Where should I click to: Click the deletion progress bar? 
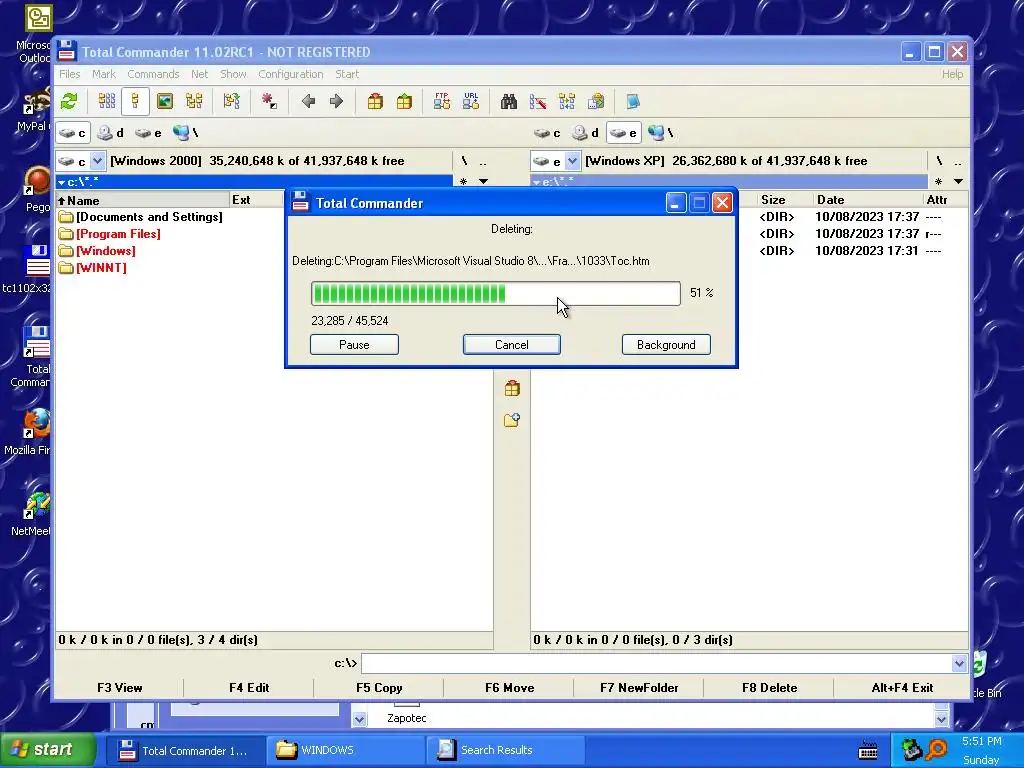(496, 294)
